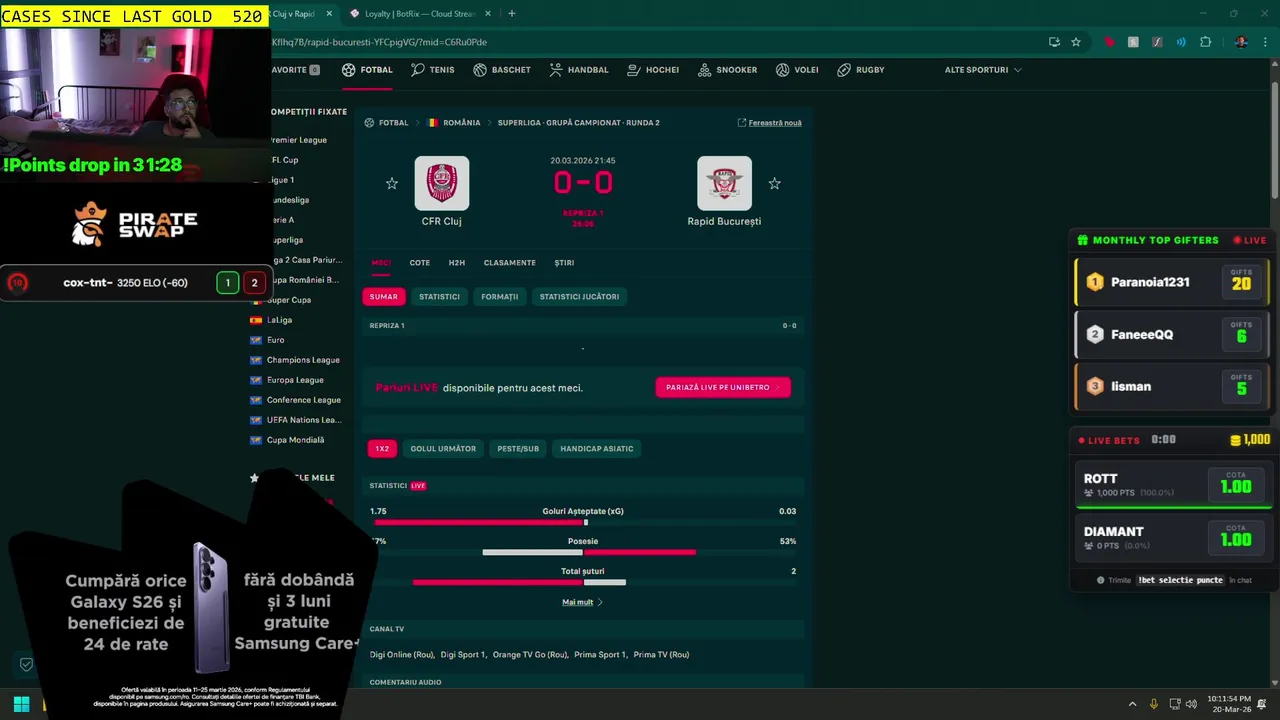Image resolution: width=1280 pixels, height=720 pixels.
Task: Select the 1X2 odds filter
Action: [x=382, y=449]
